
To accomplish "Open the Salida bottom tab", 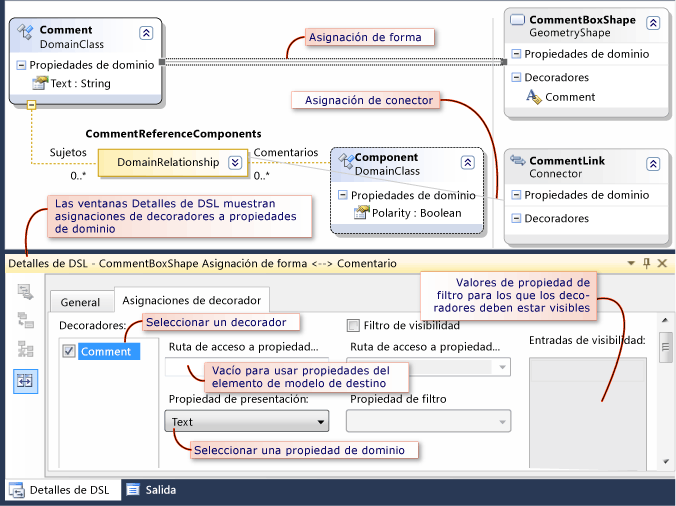I will click(151, 490).
